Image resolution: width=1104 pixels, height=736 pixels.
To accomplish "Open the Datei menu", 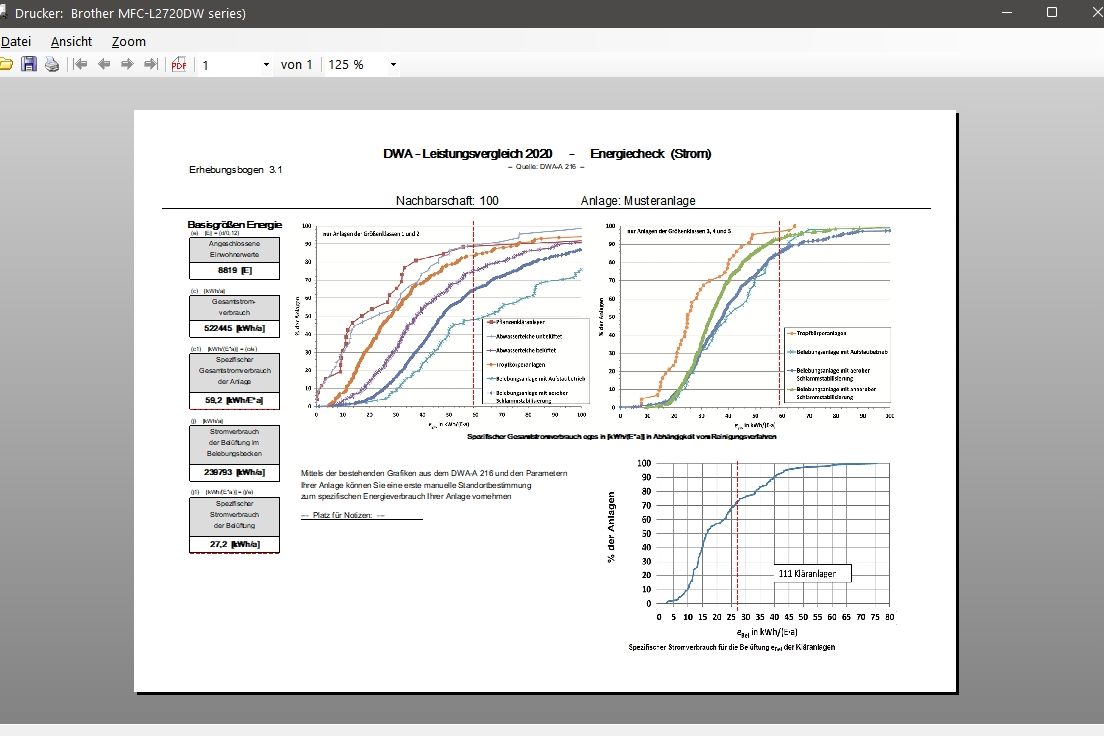I will pyautogui.click(x=16, y=41).
